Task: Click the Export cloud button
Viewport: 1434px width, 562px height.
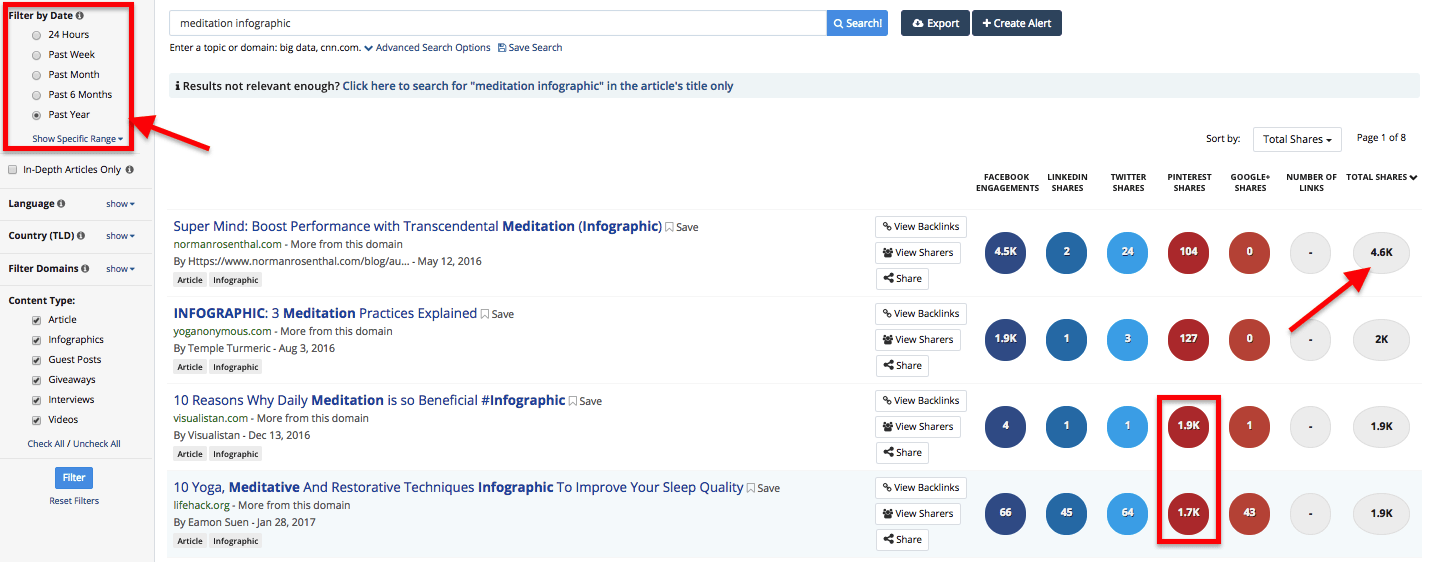Action: [935, 23]
